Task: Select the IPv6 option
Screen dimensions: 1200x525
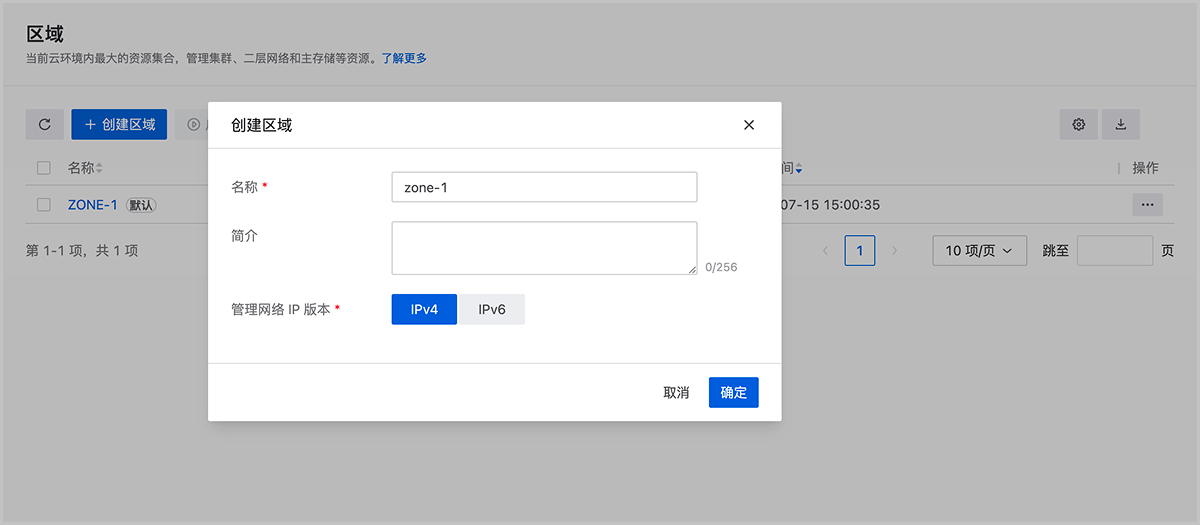Action: [x=492, y=310]
